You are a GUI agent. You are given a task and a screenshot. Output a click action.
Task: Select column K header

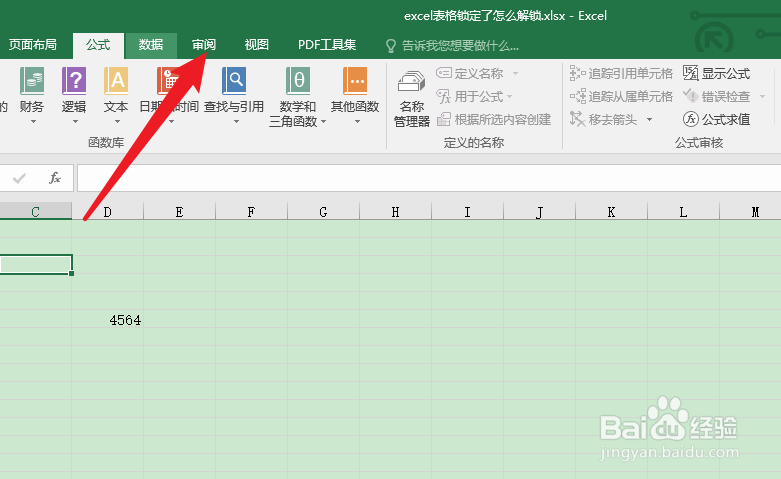pyautogui.click(x=611, y=212)
